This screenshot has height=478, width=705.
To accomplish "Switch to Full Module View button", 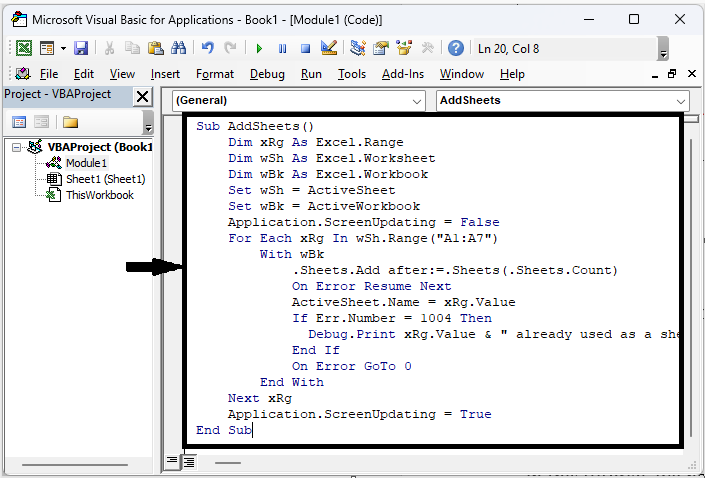I will [x=189, y=461].
